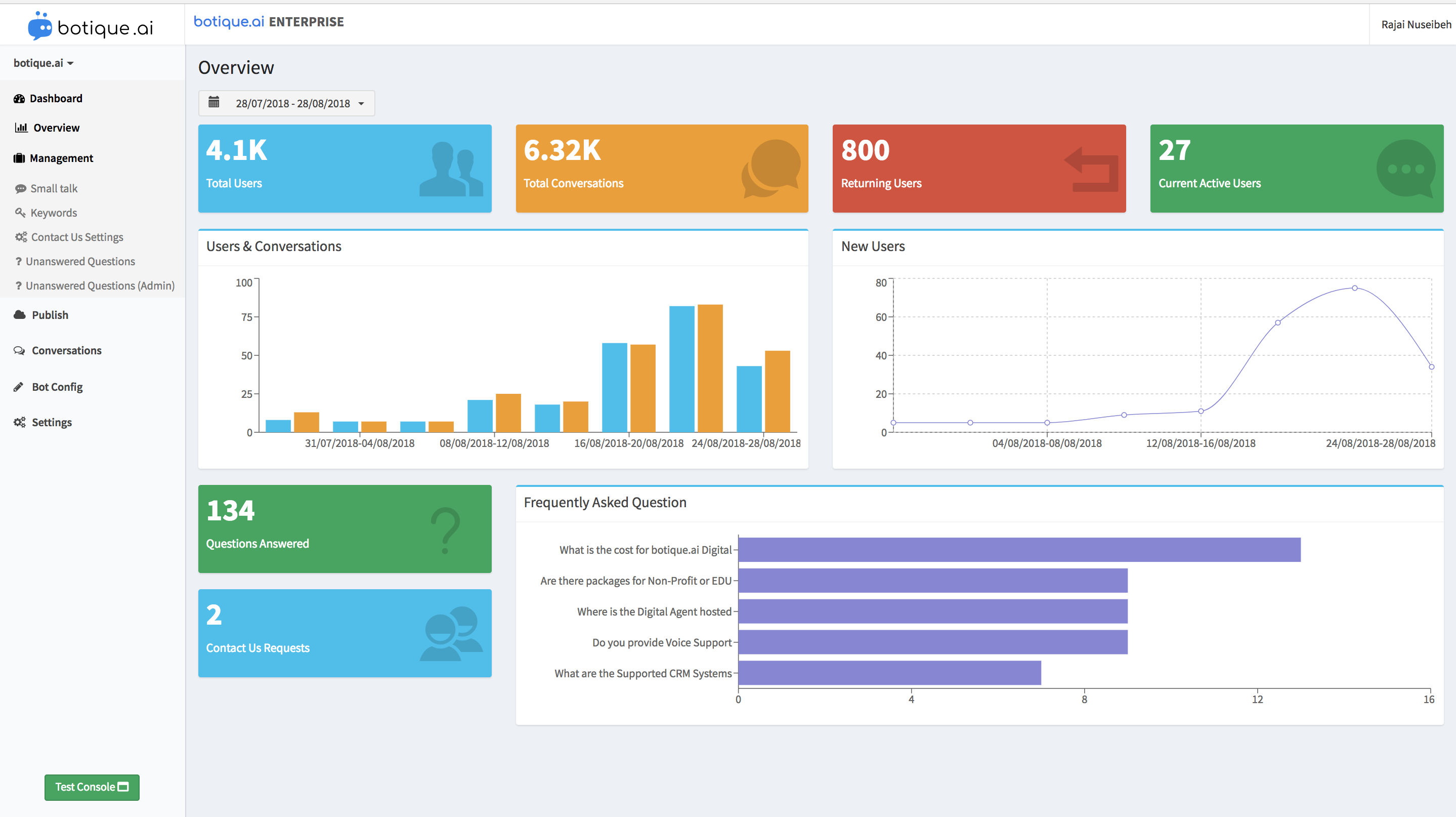The height and width of the screenshot is (817, 1456).
Task: Open the Small talk management page
Action: [x=54, y=188]
